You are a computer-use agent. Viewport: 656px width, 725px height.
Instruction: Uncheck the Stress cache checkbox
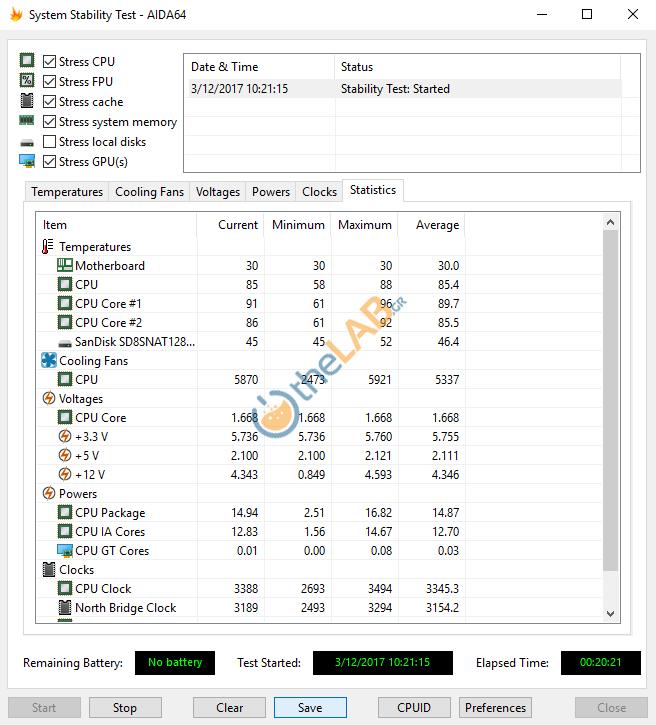click(49, 102)
